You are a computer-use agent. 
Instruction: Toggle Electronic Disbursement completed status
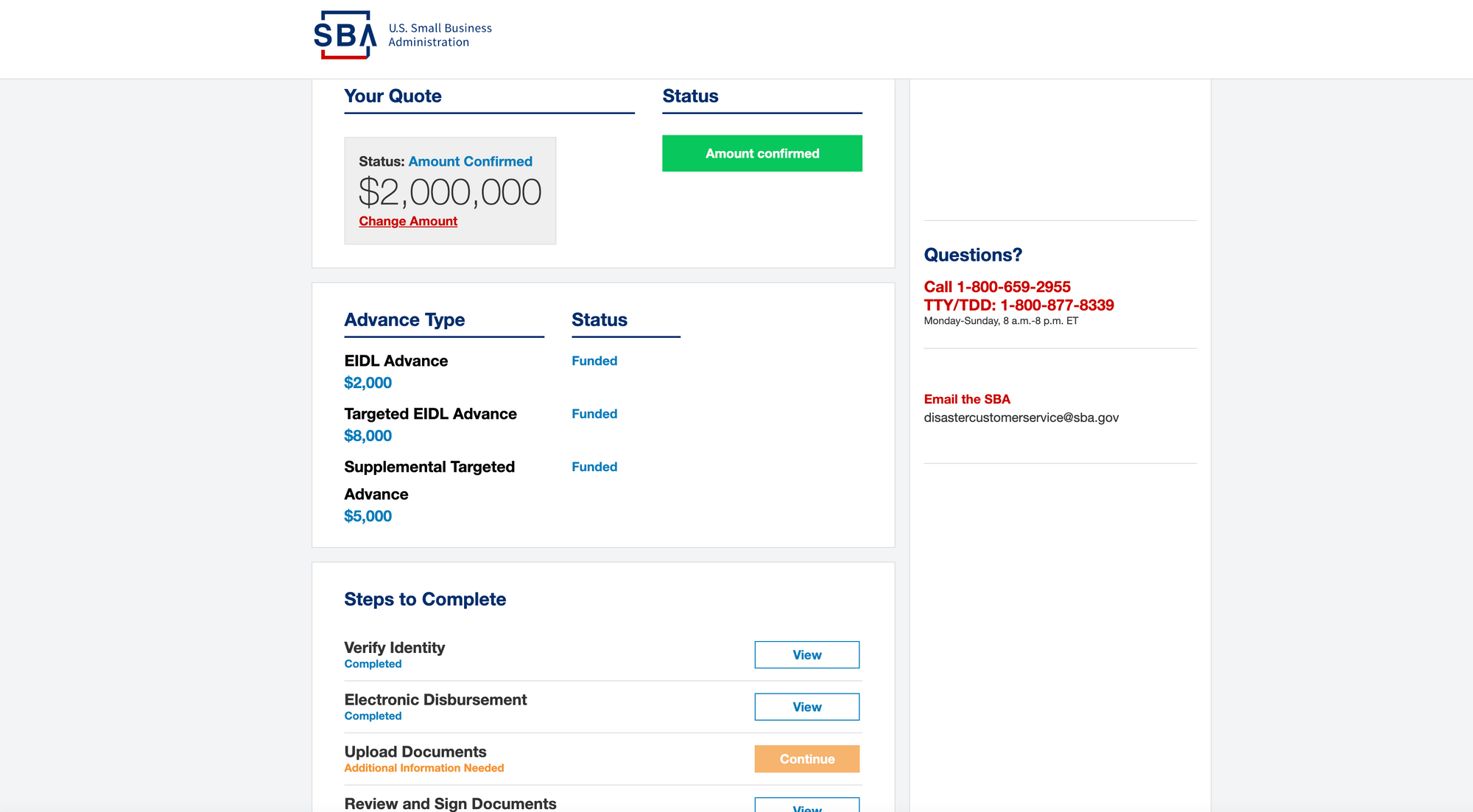pyautogui.click(x=372, y=716)
